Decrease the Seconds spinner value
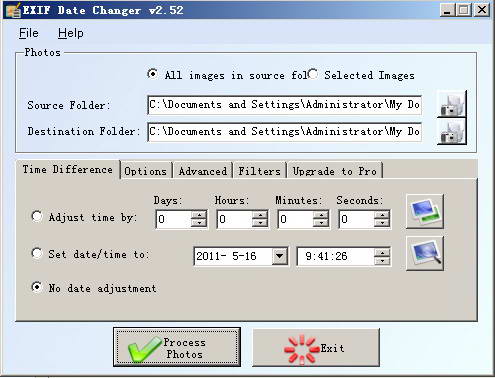Screen dimensions: 495x378 coord(382,223)
